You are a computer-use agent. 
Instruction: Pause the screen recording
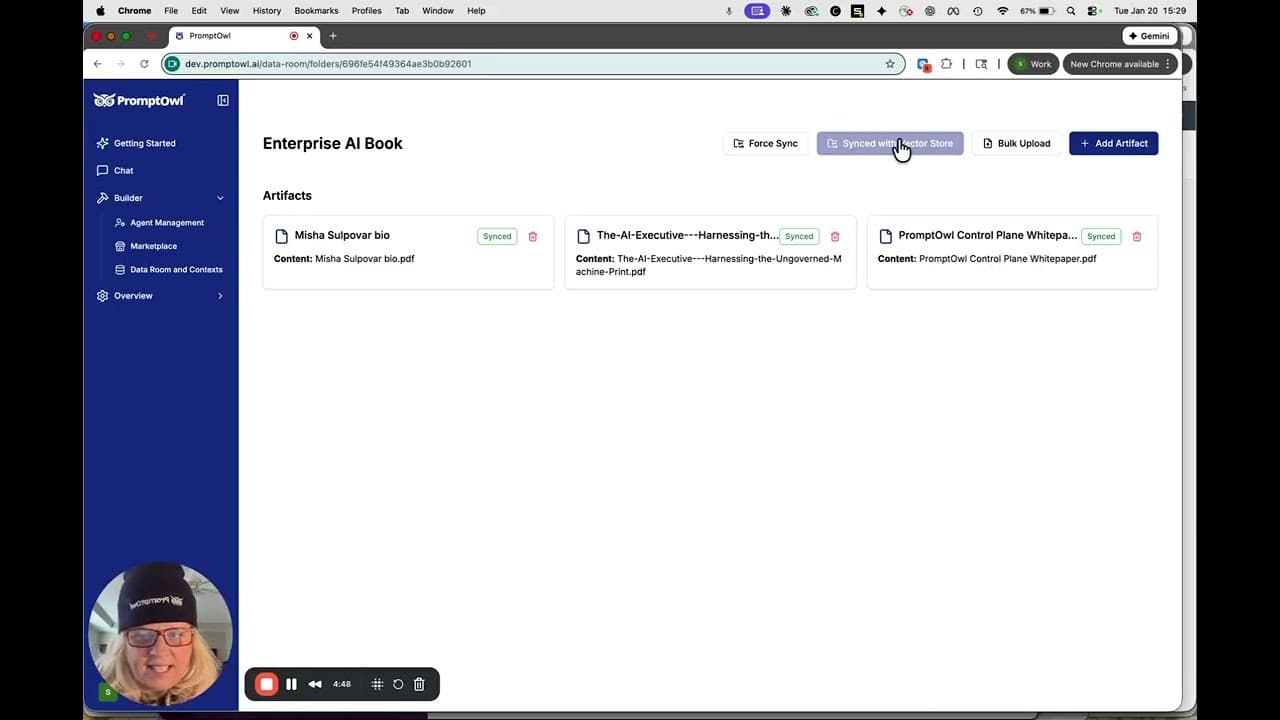coord(291,684)
